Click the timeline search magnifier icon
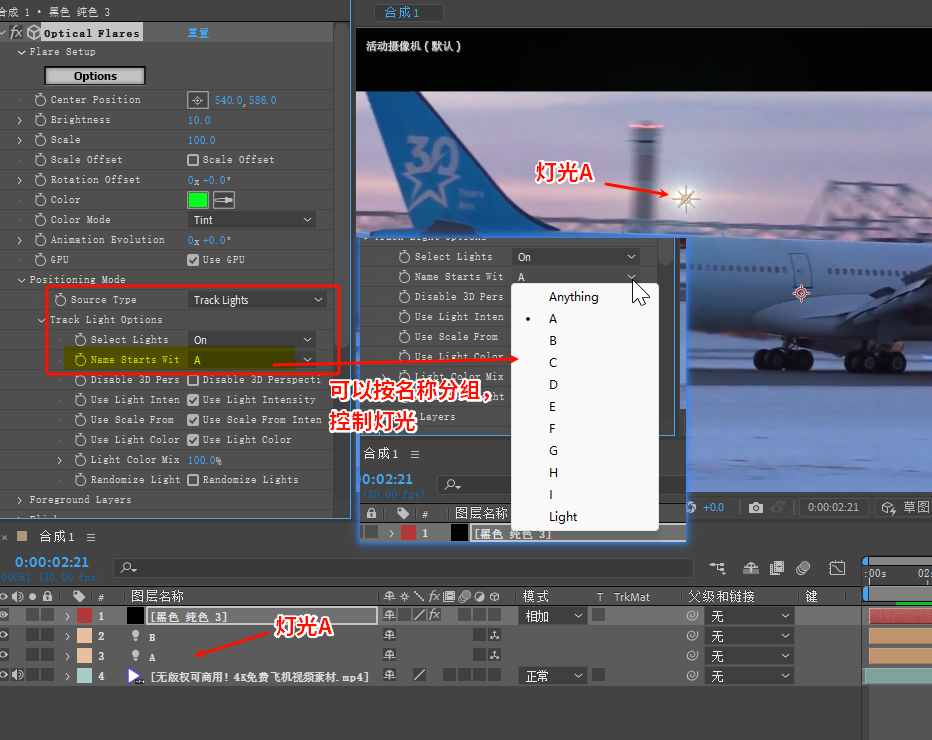932x740 pixels. click(x=128, y=568)
